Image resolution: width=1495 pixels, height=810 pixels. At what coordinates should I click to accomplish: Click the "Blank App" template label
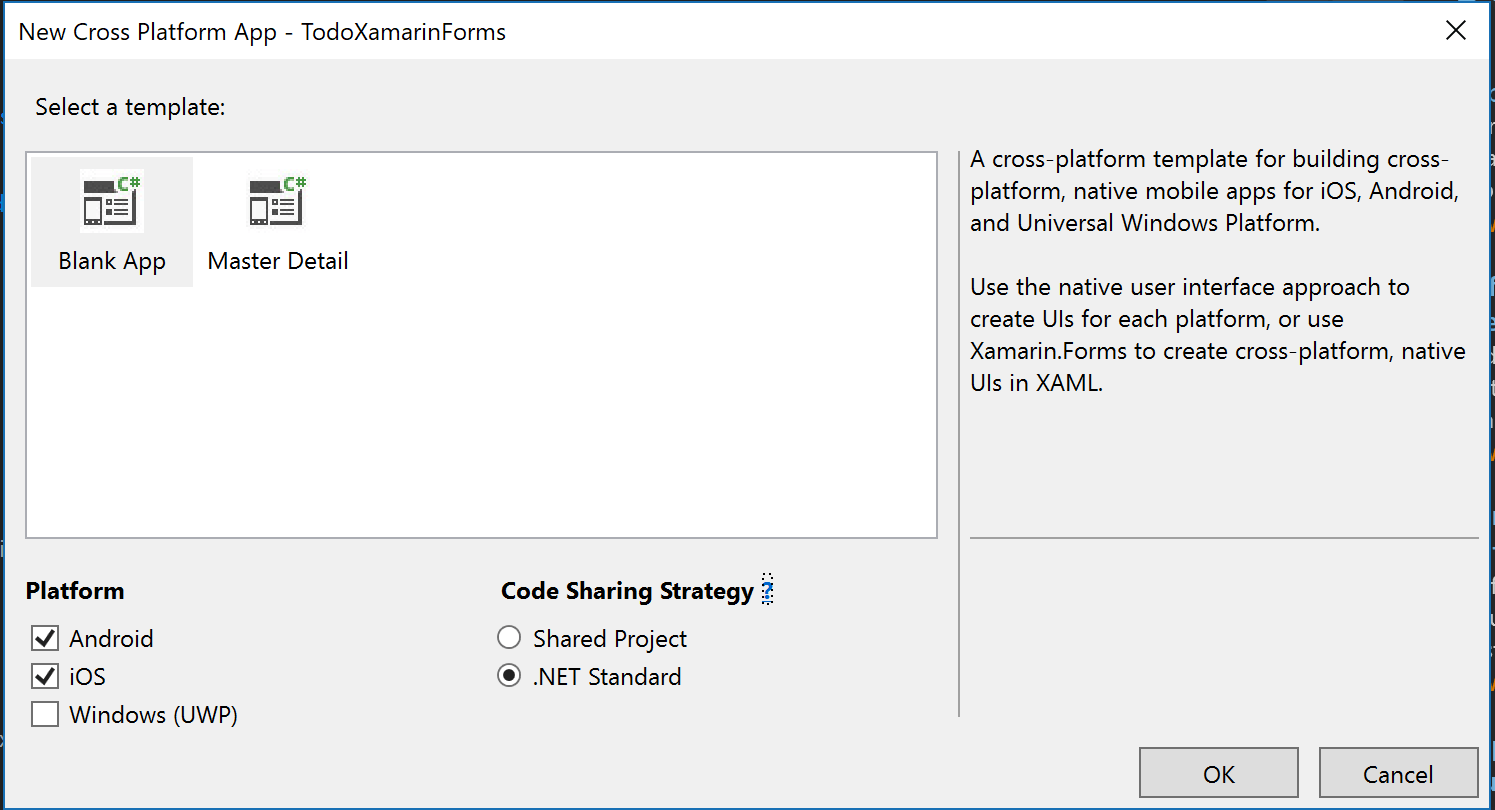point(112,262)
